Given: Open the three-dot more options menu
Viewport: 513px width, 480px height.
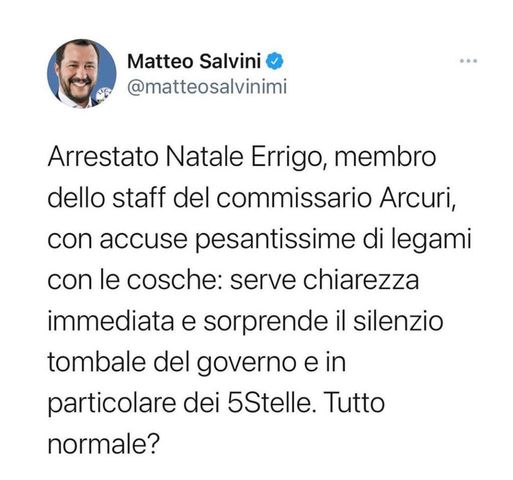Looking at the screenshot, I should tap(469, 61).
